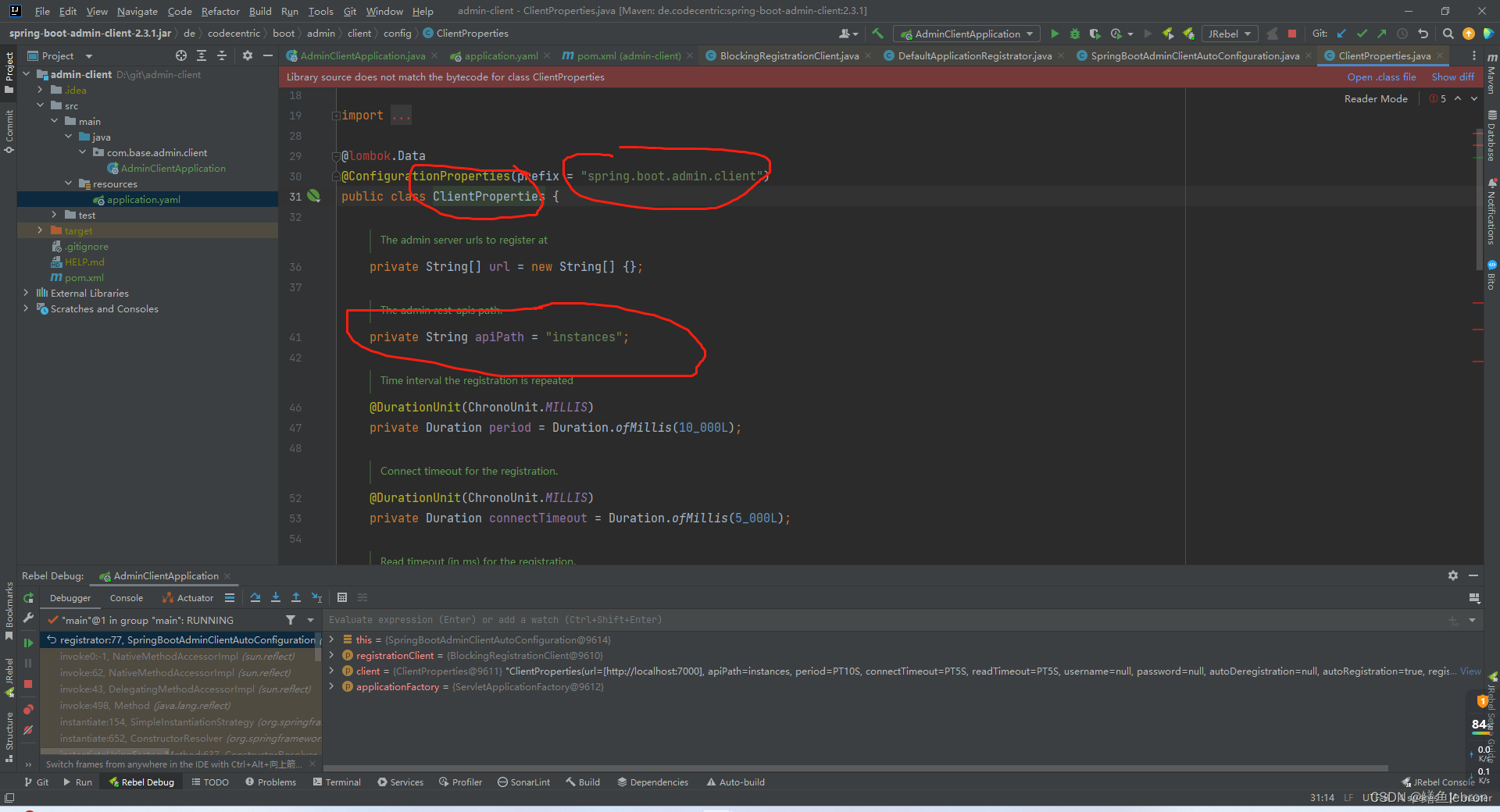Collapse the resources folder
This screenshot has height=812, width=1500.
(69, 183)
